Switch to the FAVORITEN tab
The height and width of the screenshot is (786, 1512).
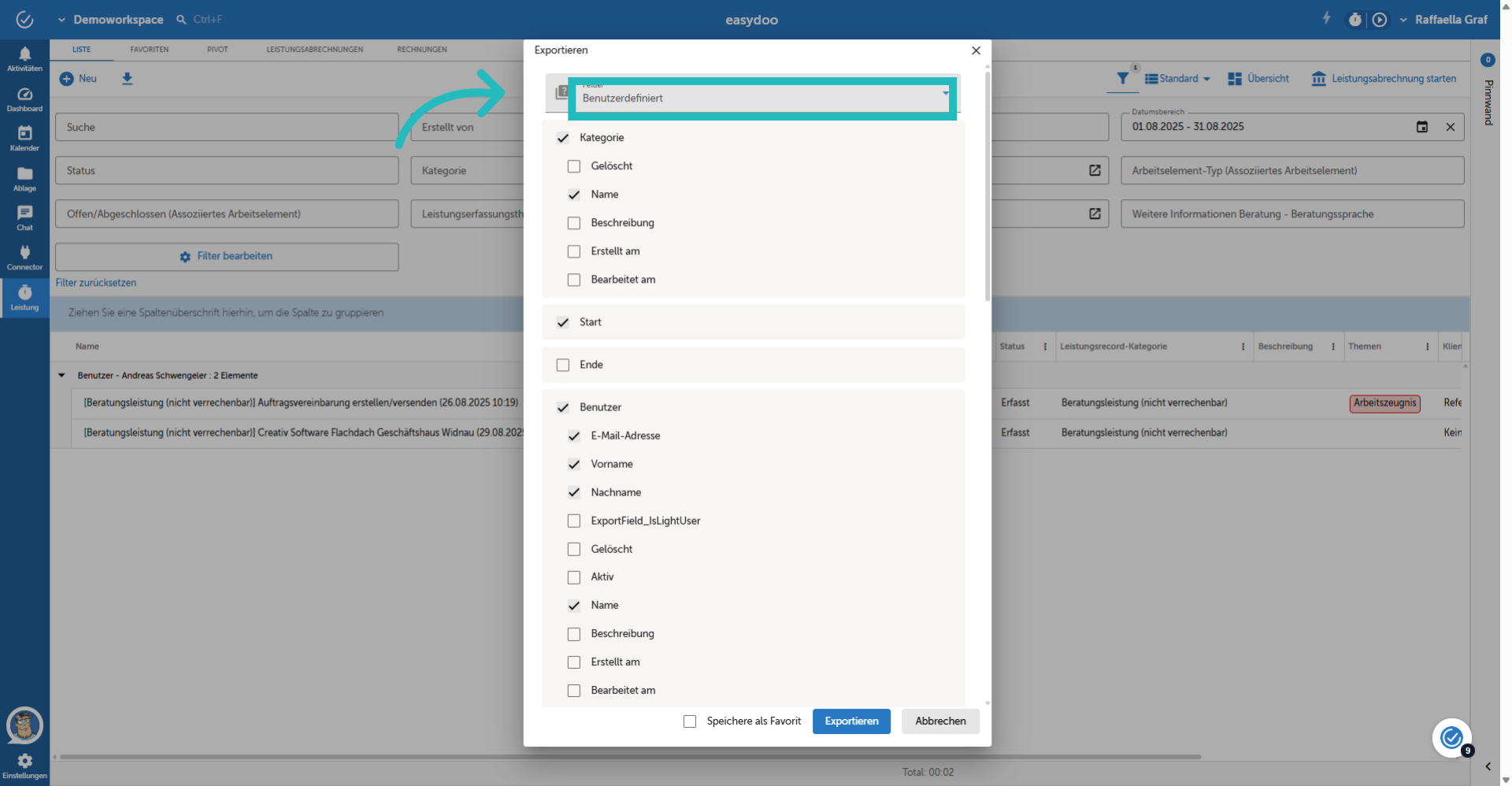coord(150,50)
